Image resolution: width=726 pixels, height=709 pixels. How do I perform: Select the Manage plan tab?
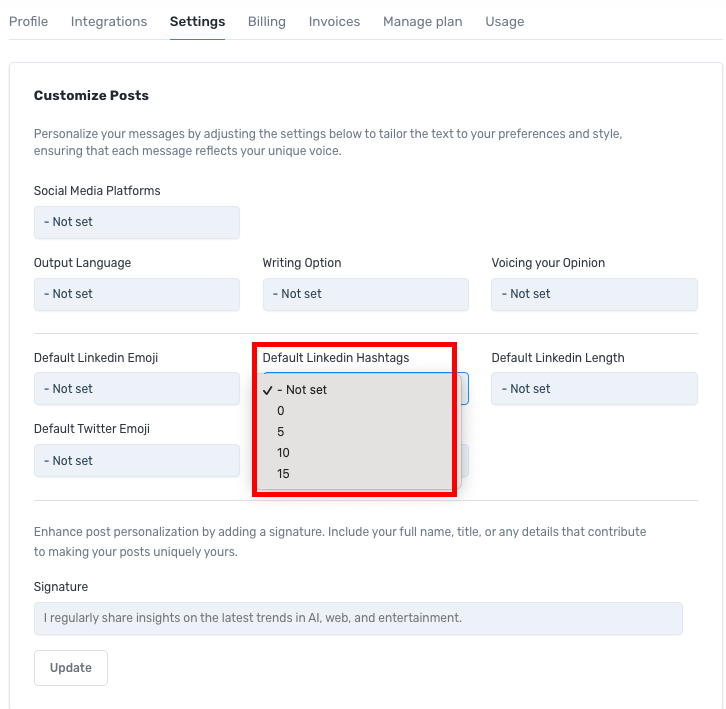[x=422, y=21]
